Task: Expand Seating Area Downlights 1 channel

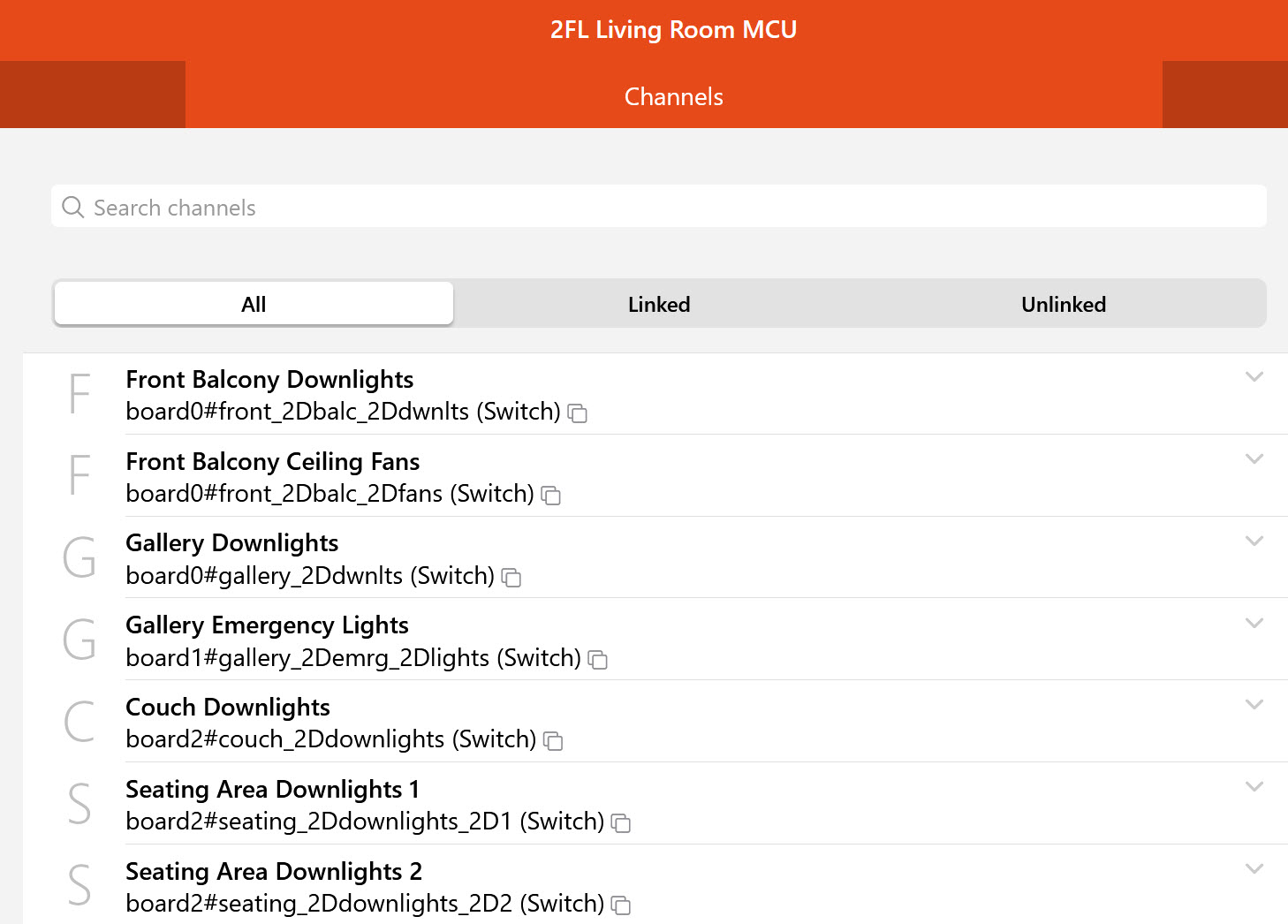Action: coord(1254,787)
